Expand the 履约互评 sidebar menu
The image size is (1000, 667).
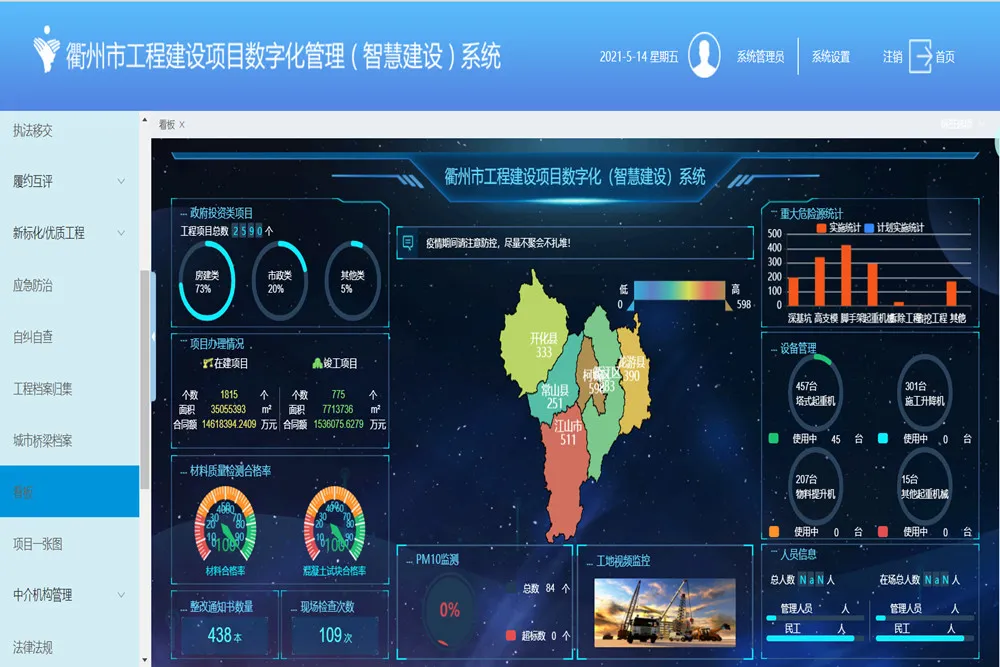click(x=121, y=181)
